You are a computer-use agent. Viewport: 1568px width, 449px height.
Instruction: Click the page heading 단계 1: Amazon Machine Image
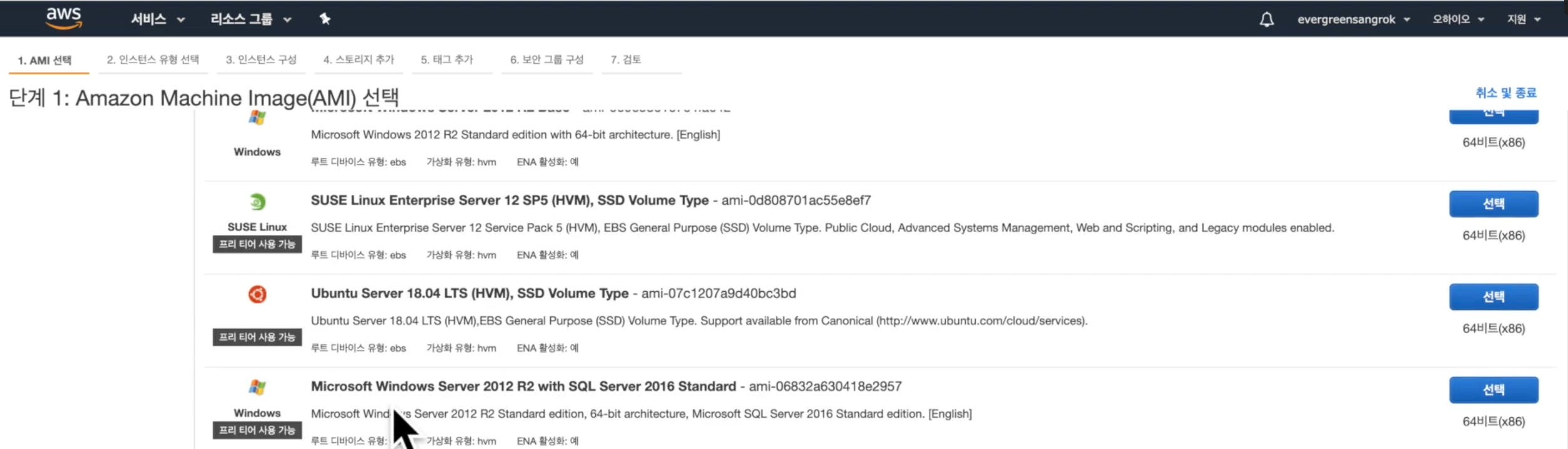(203, 98)
